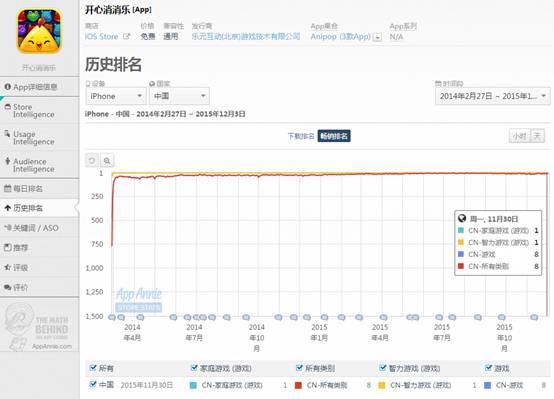Uncheck the 所有 checkbox in the legend
Image resolution: width=554 pixels, height=399 pixels.
[93, 368]
